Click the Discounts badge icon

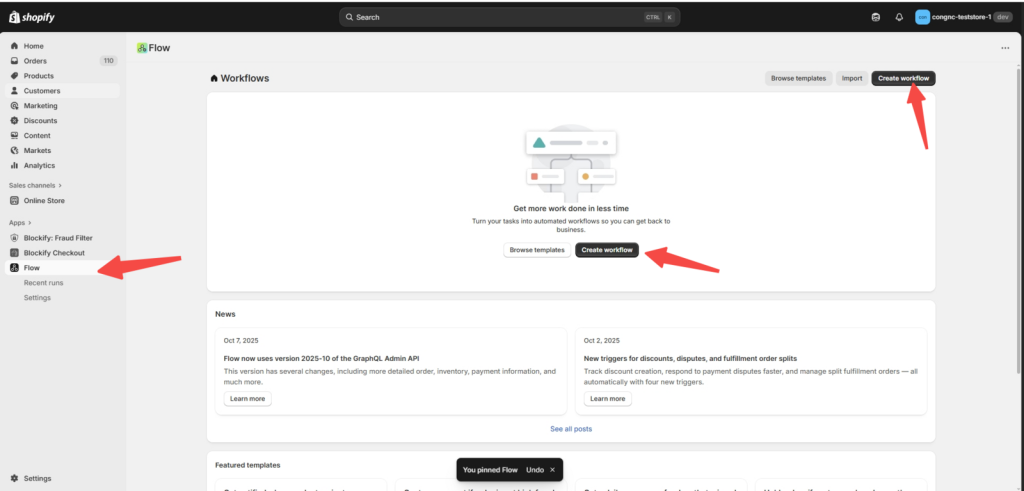(14, 121)
